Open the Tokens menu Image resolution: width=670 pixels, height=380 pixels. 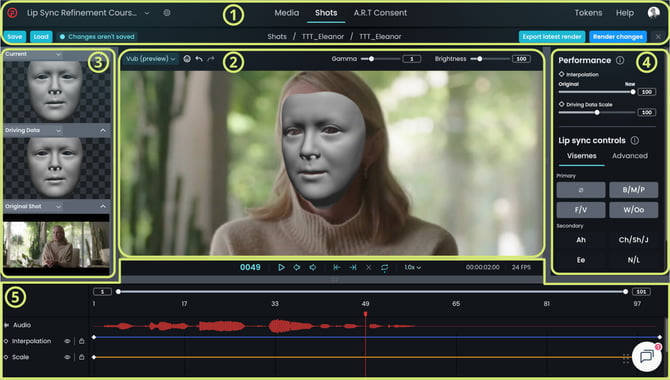[x=588, y=13]
